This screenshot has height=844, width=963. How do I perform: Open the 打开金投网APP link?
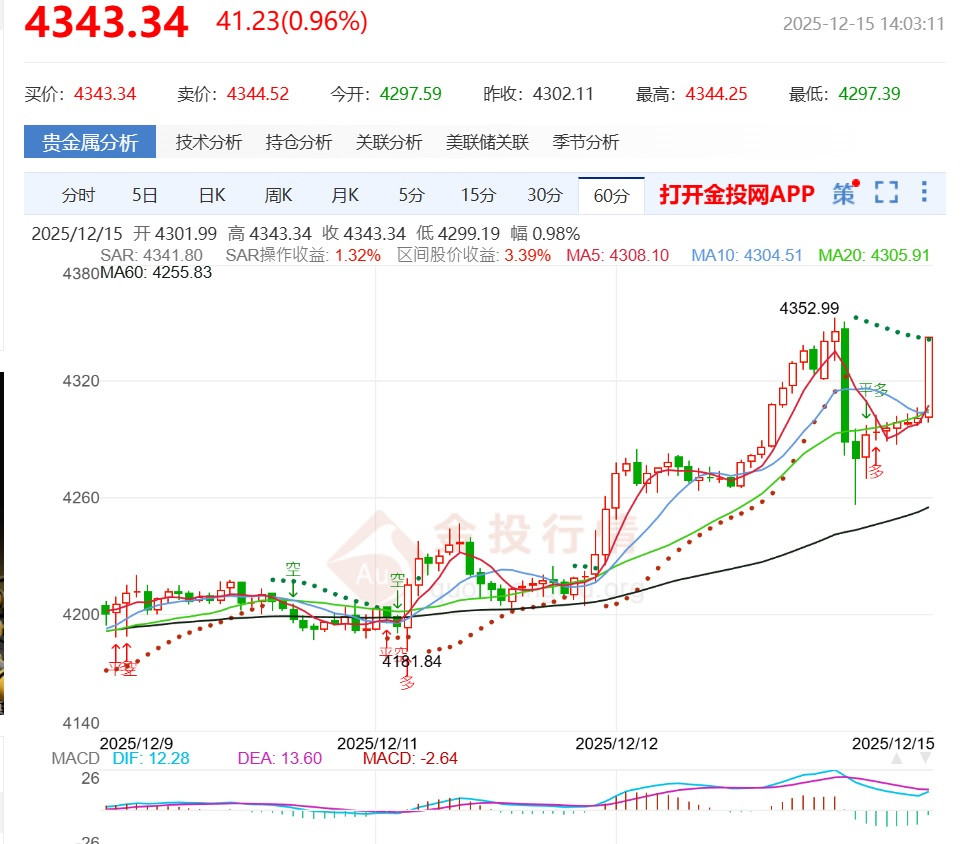(737, 195)
